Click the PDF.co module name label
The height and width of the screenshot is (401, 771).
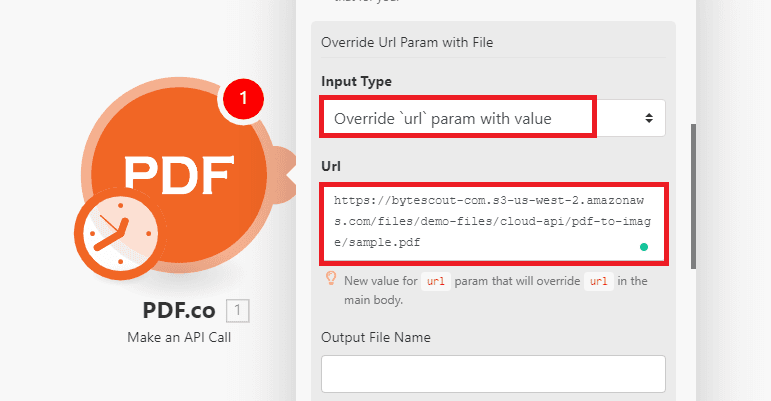pos(179,311)
